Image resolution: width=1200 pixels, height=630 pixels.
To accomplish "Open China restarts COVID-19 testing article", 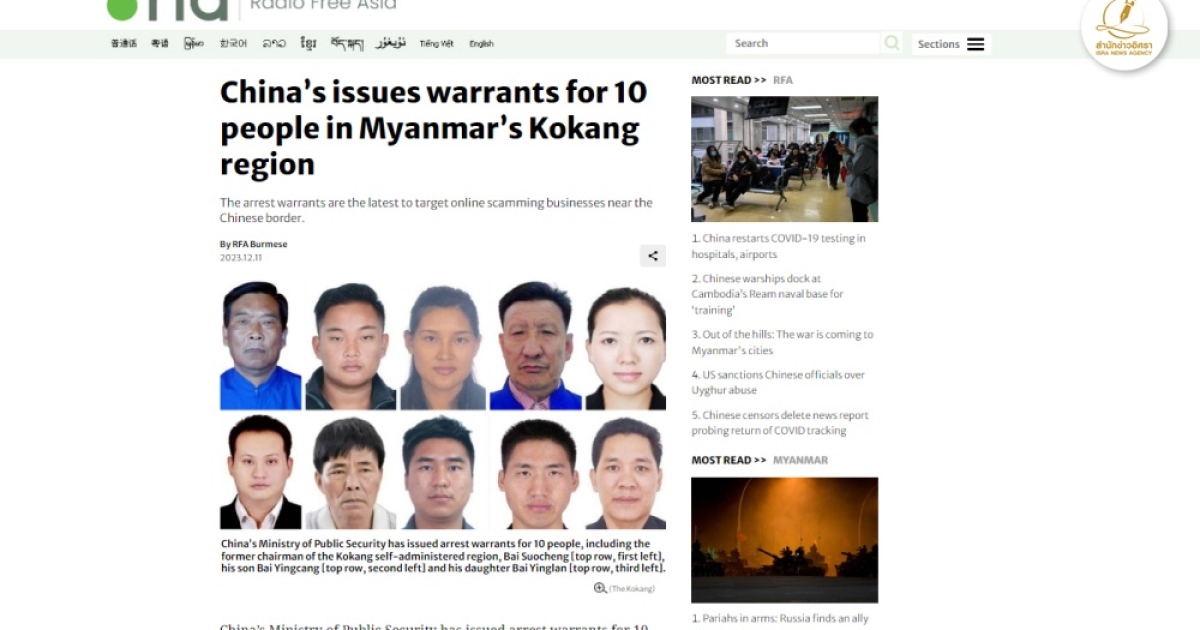I will 778,246.
